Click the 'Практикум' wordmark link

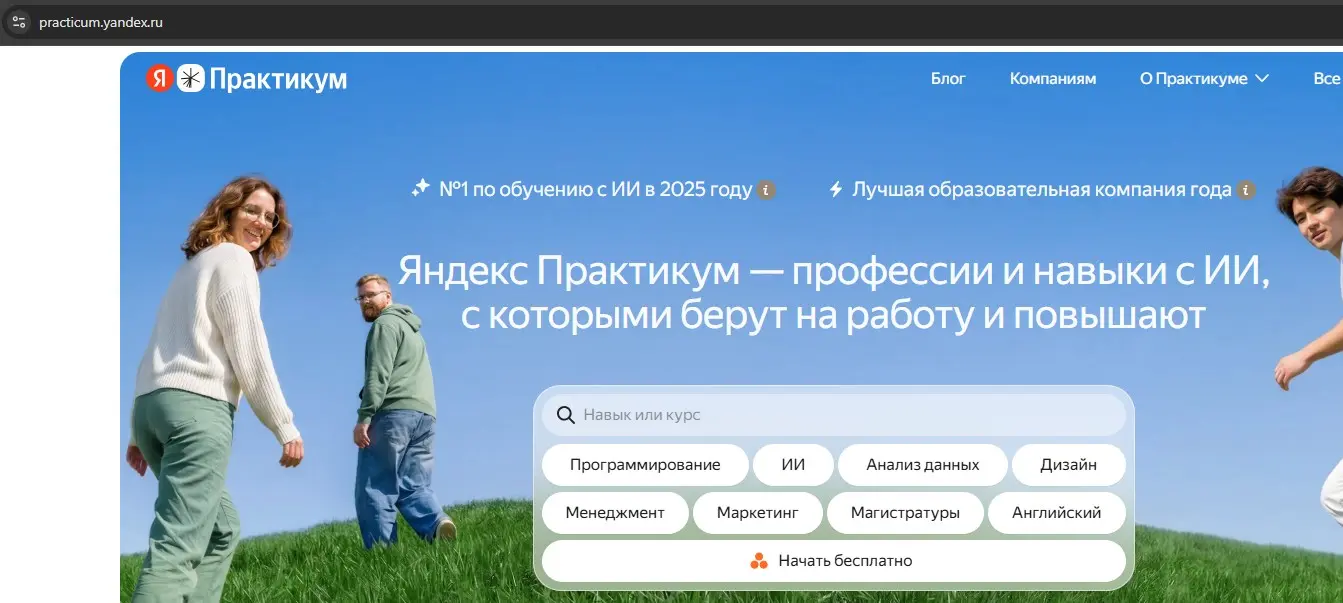pos(278,80)
